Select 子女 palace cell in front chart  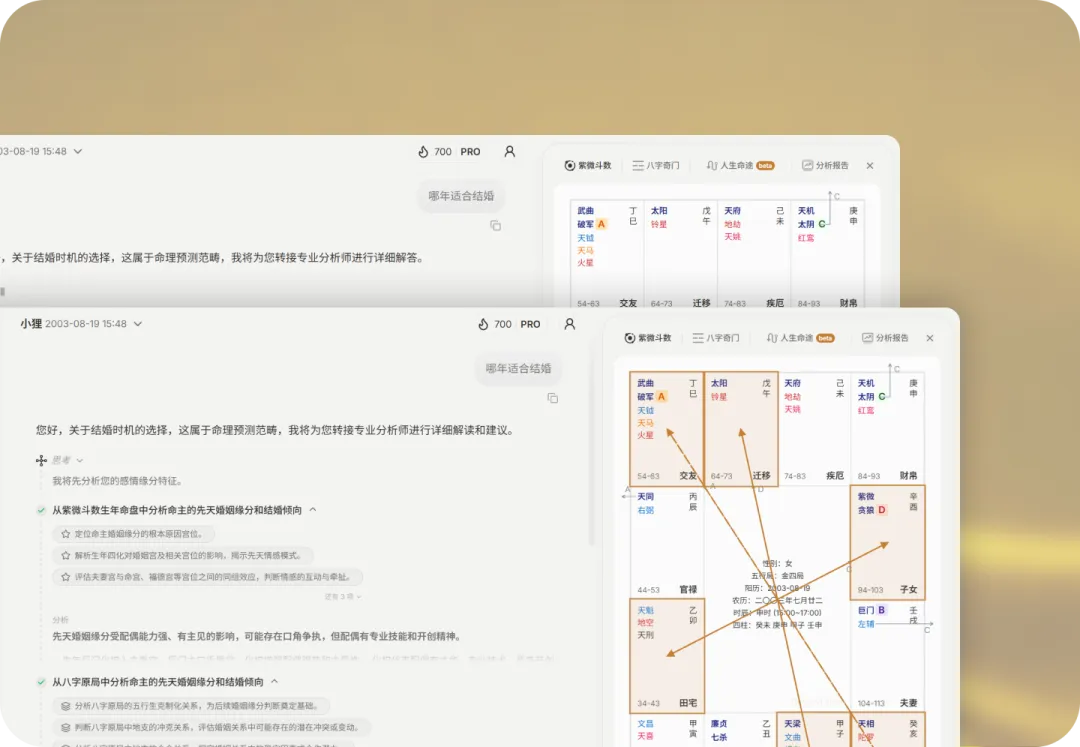pyautogui.click(x=888, y=543)
